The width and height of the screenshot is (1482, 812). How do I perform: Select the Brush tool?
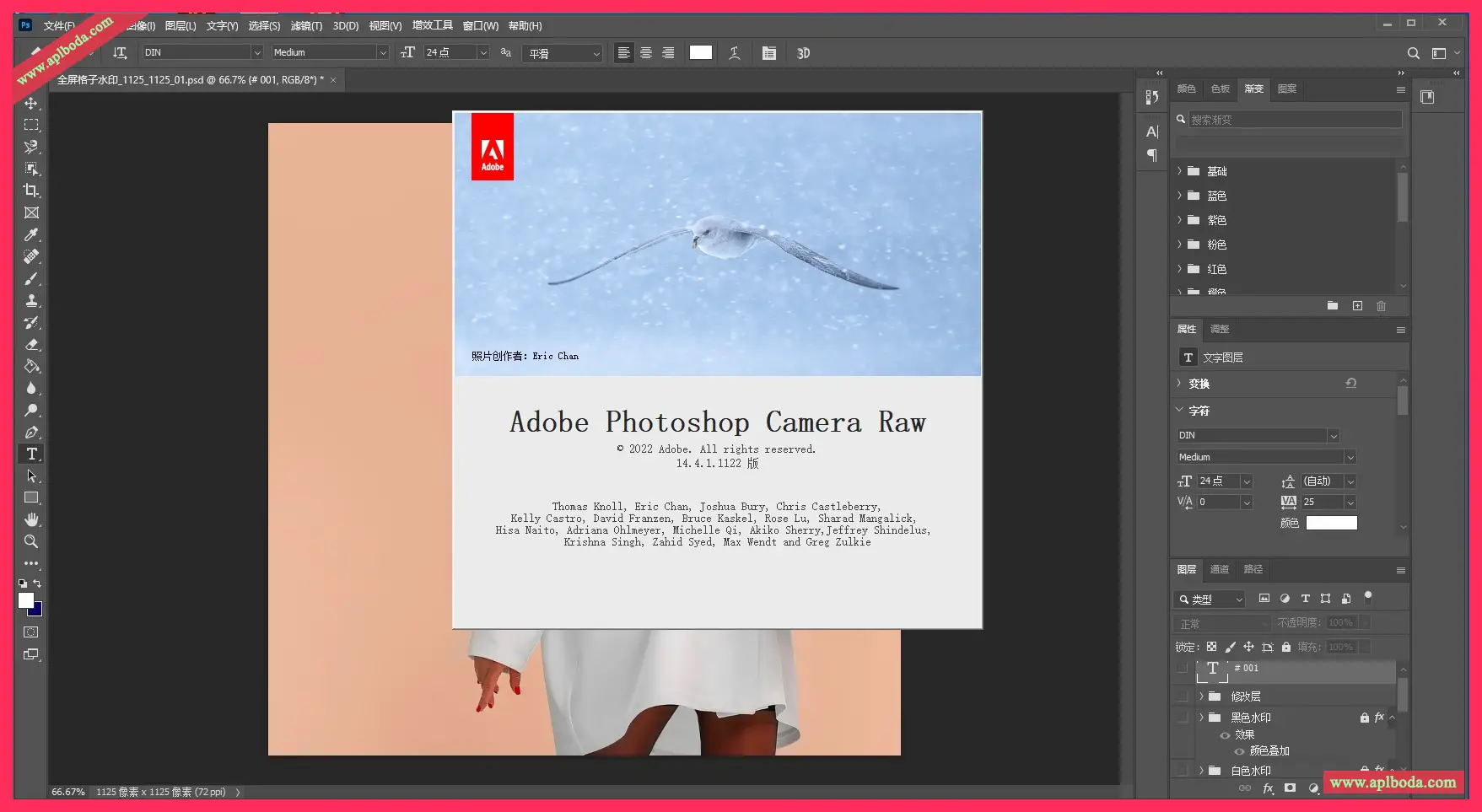coord(31,278)
